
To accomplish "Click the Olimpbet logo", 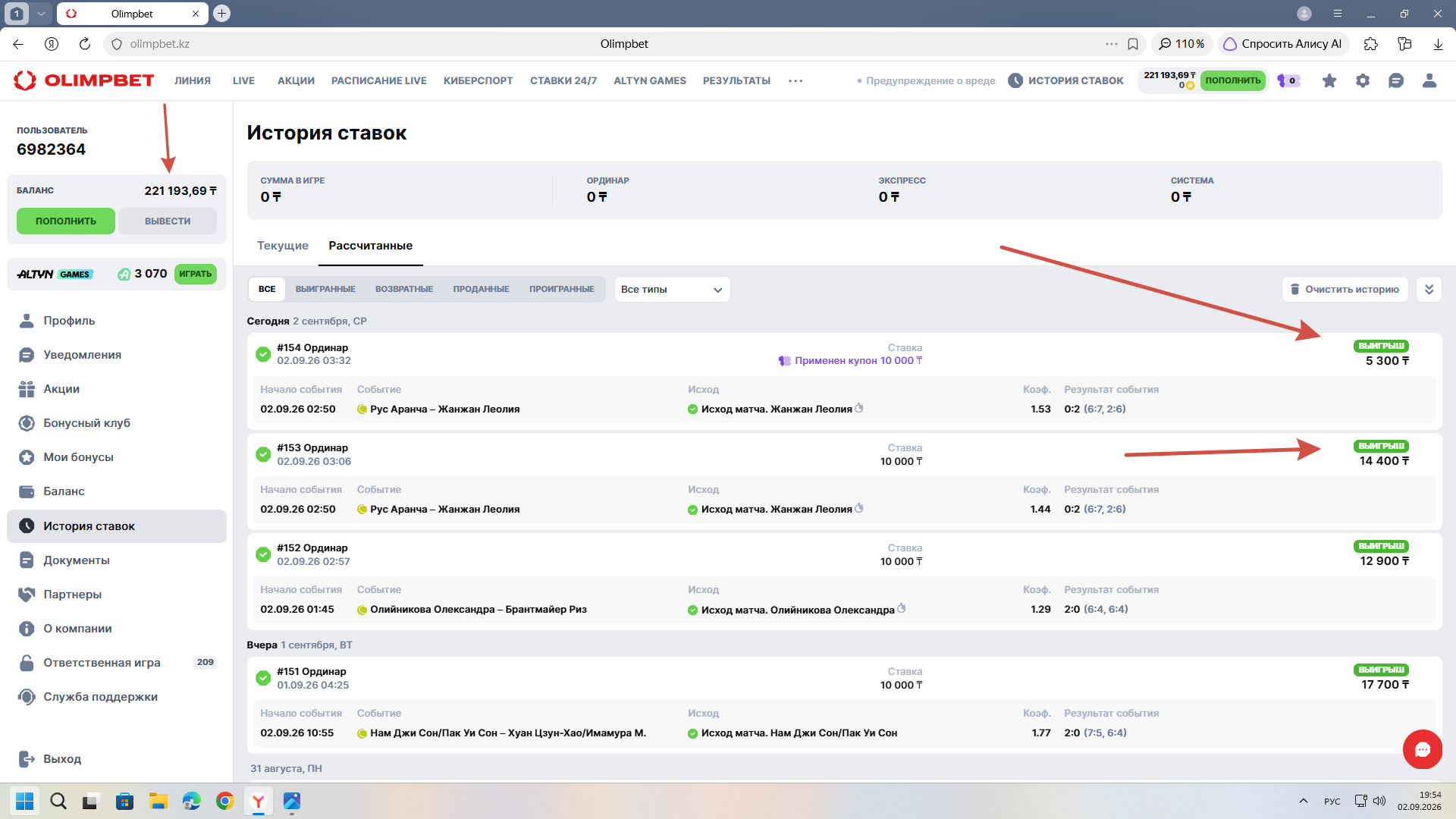I will [x=83, y=80].
